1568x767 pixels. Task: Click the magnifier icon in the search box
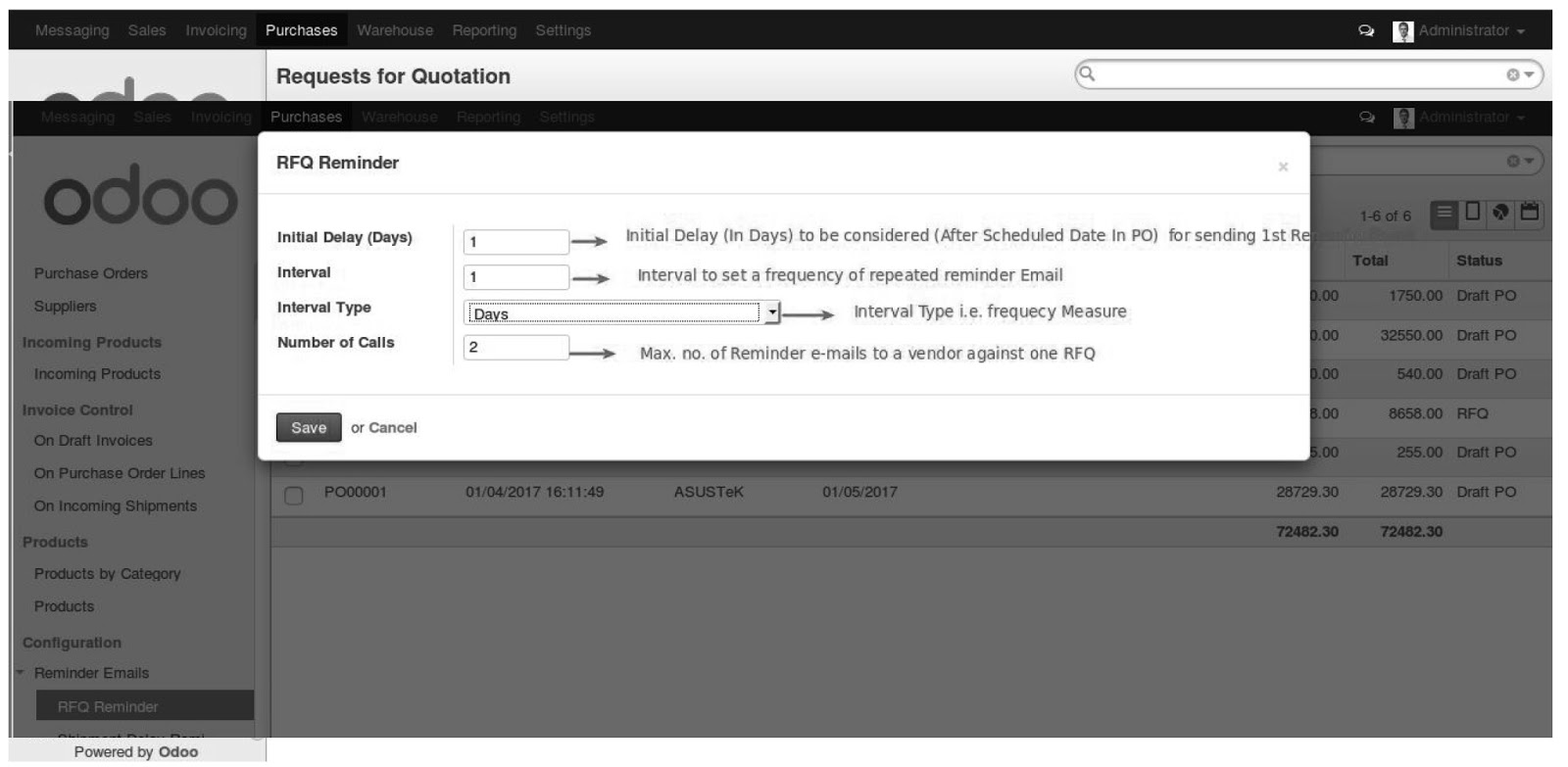(x=1086, y=73)
